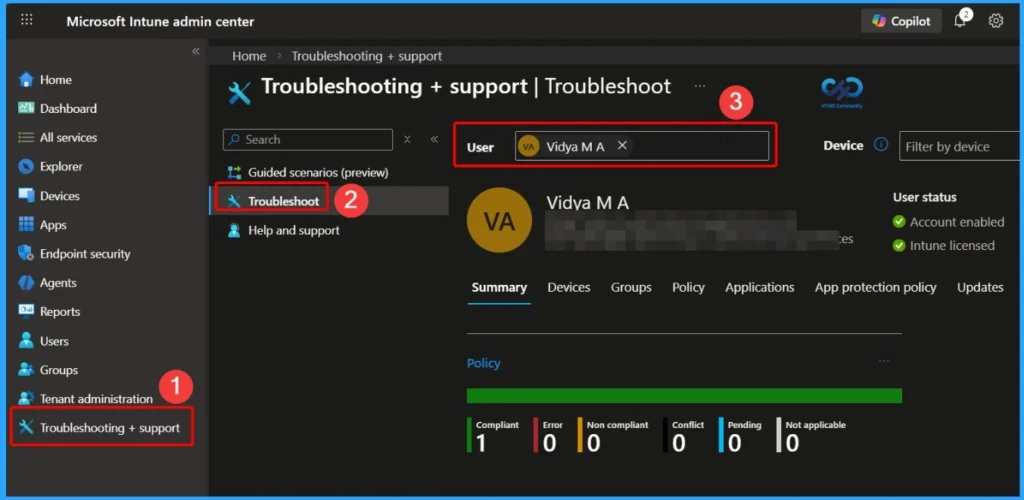Image resolution: width=1024 pixels, height=500 pixels.
Task: Open the All services list icon
Action: (x=26, y=138)
